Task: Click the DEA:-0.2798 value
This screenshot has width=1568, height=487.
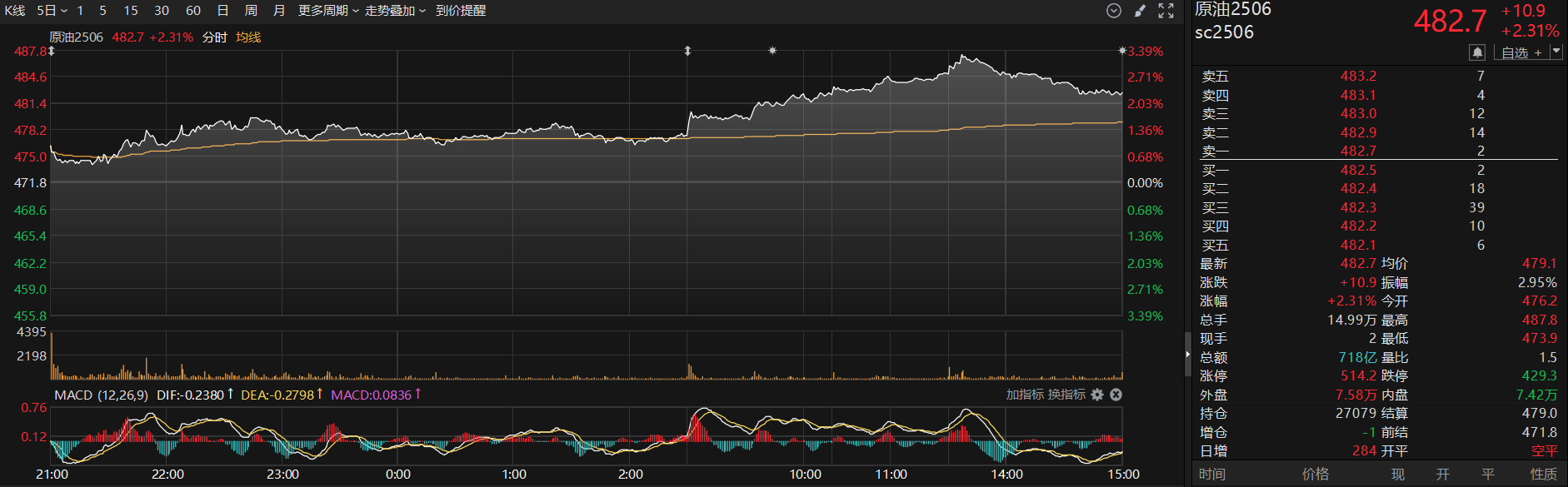Action: coord(277,395)
